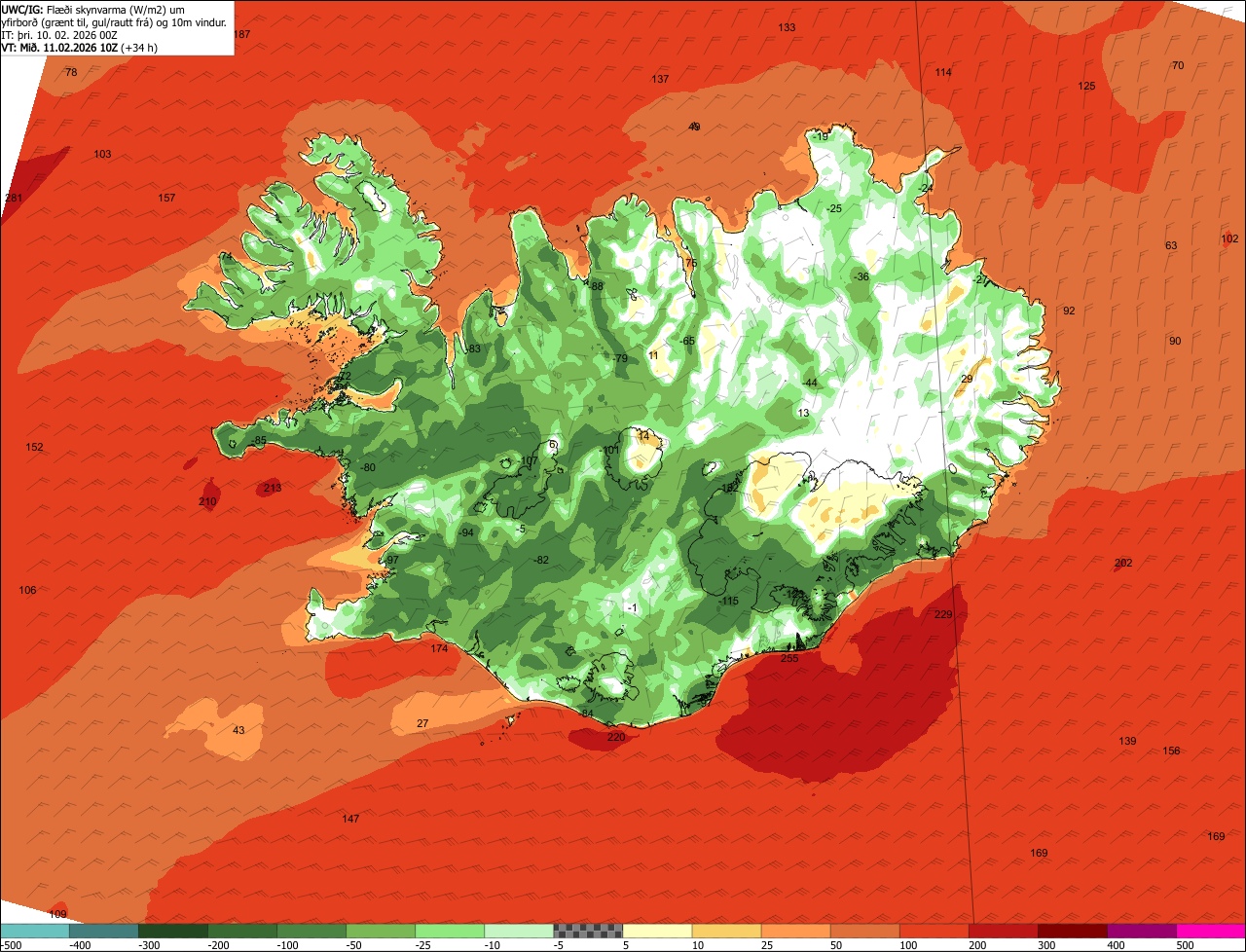Click the map value 187 near the title box
The height and width of the screenshot is (952, 1246).
(241, 34)
